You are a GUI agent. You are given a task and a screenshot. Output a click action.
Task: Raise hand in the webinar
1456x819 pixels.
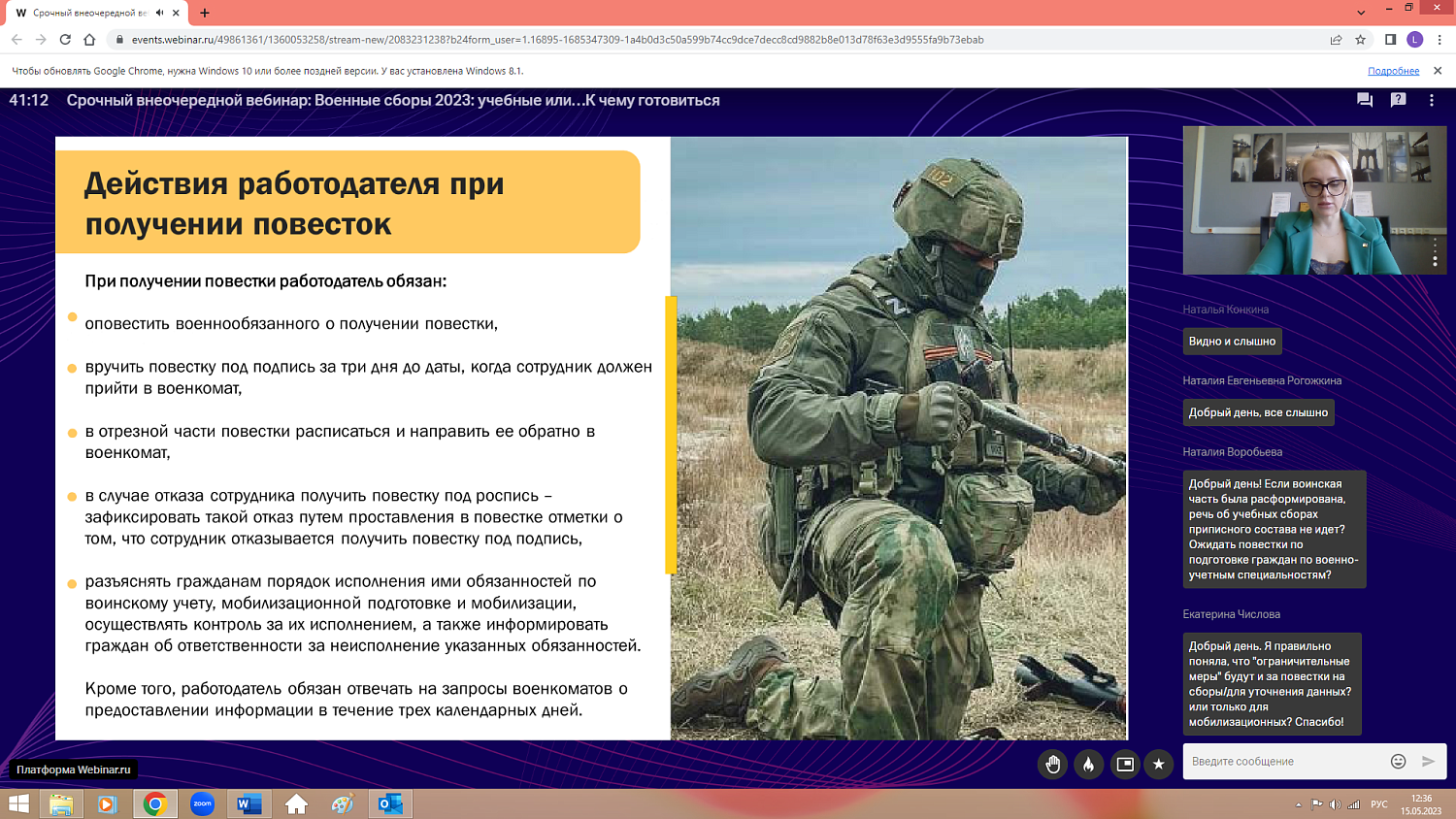[x=1052, y=765]
